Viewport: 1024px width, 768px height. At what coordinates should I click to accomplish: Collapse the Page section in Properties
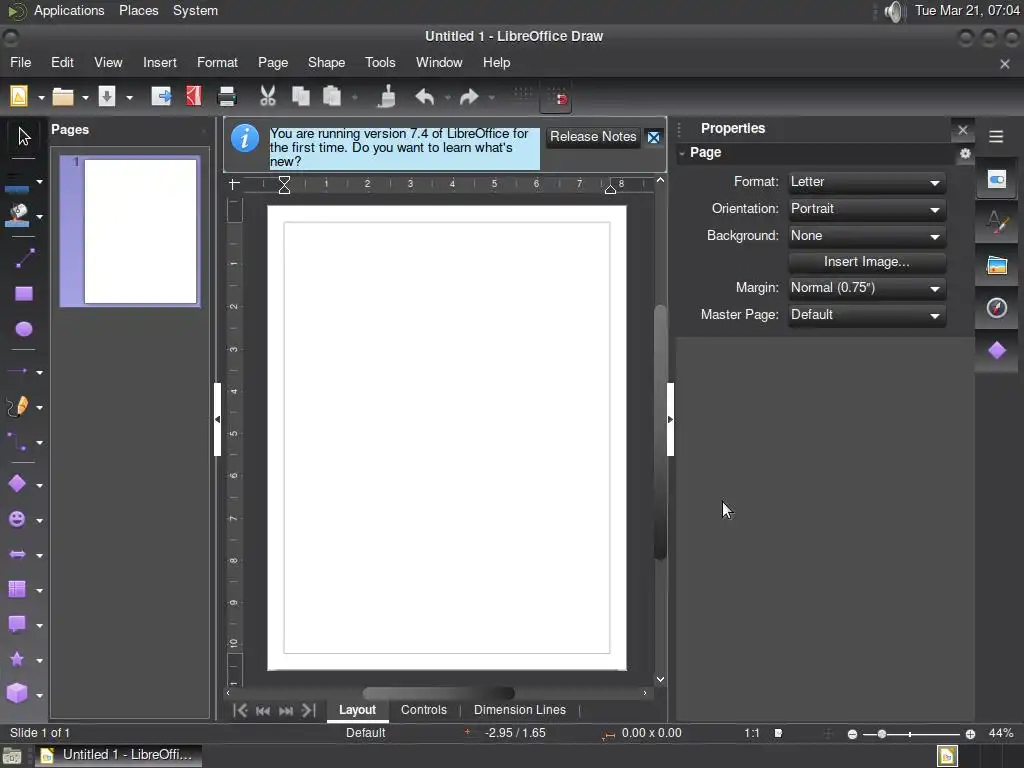(x=682, y=153)
